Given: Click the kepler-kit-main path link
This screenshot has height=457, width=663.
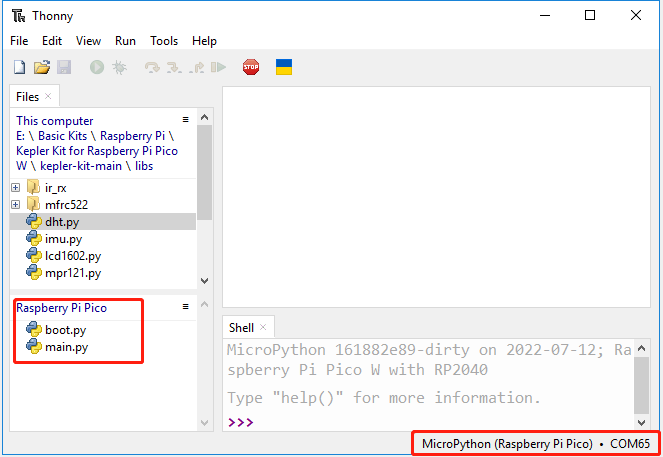Looking at the screenshot, I should point(81,166).
